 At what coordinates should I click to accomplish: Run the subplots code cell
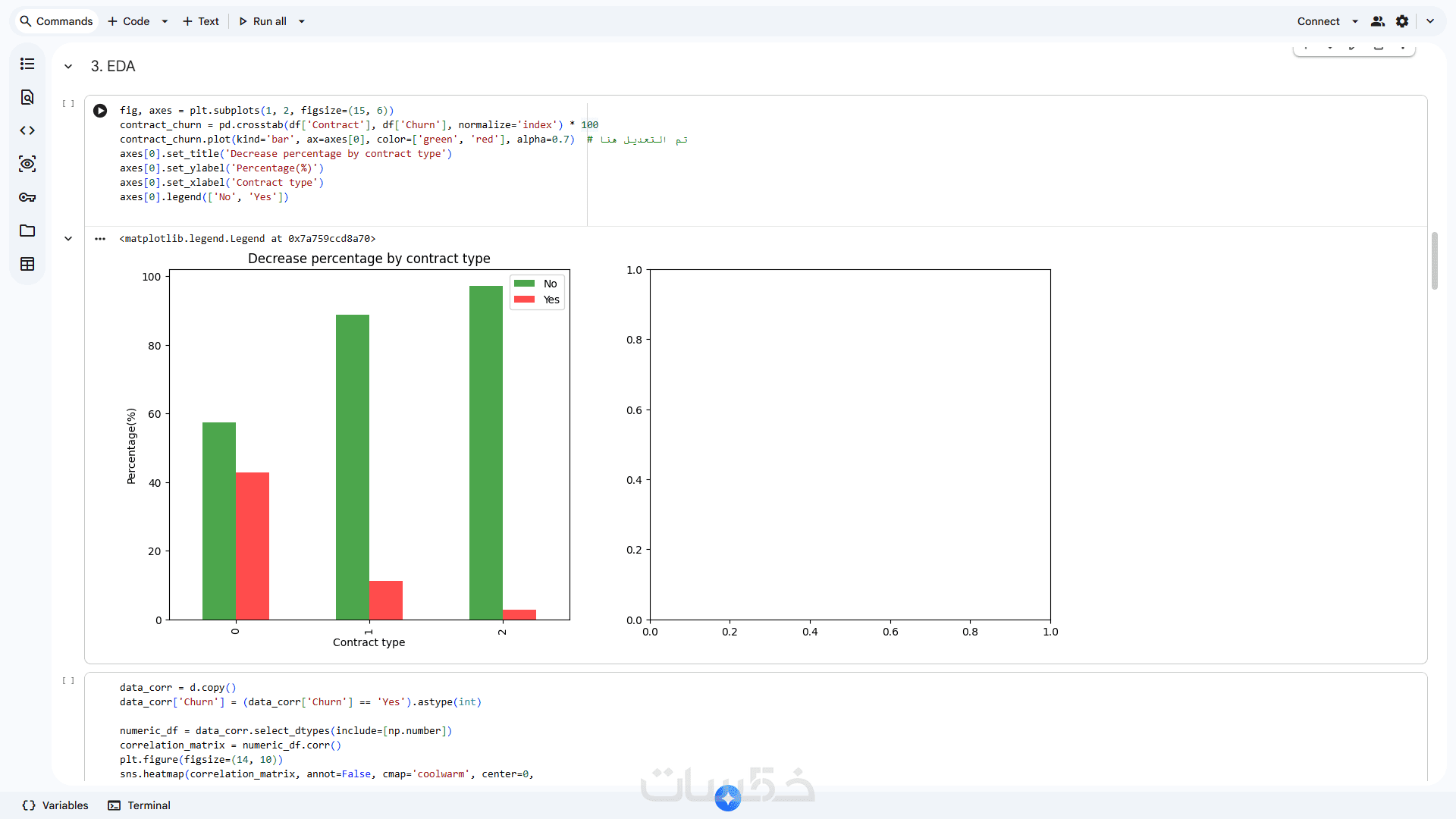click(100, 111)
